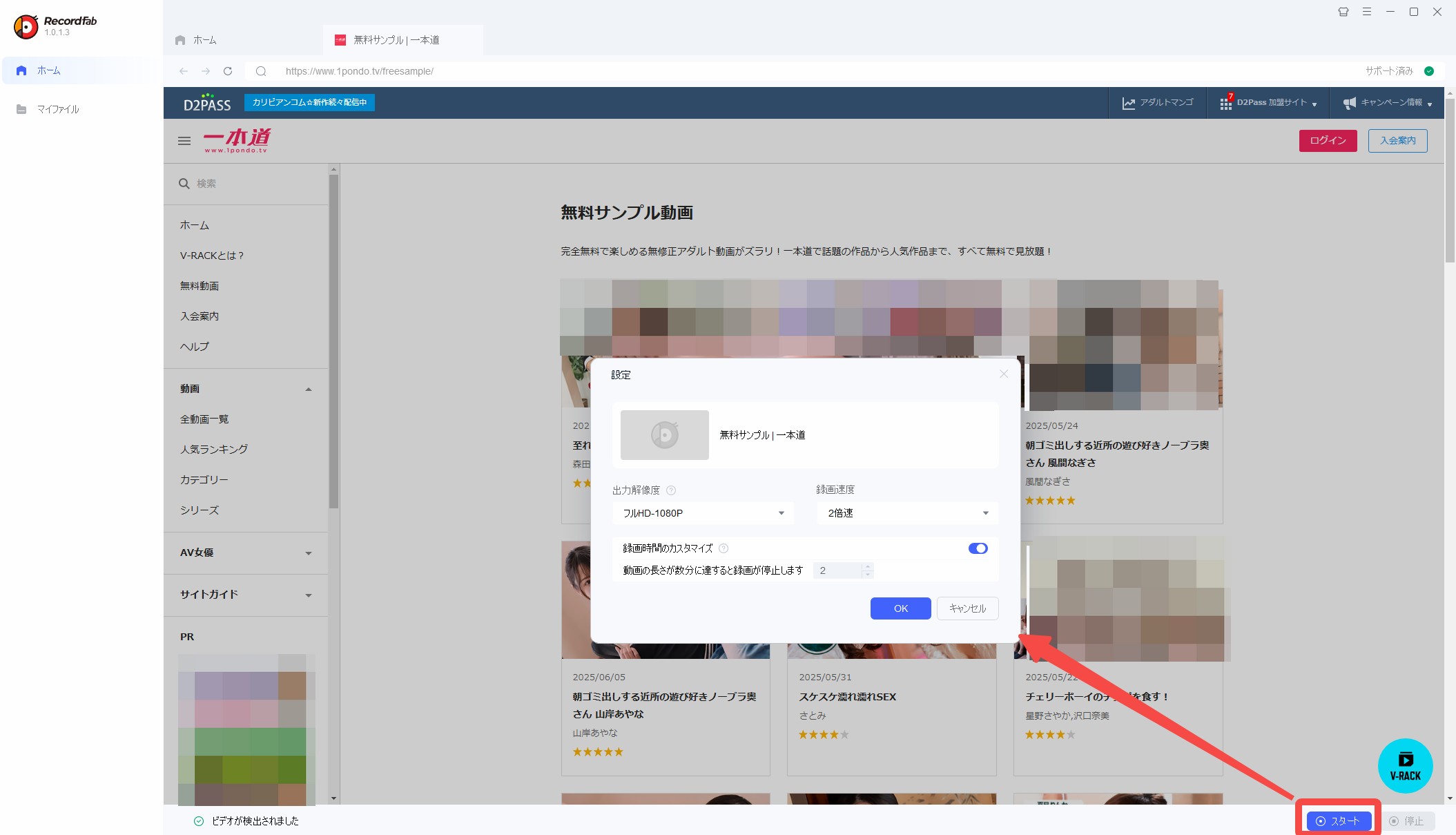Open キャンペーン情報 dropdown
This screenshot has width=1456, height=835.
(x=1388, y=103)
